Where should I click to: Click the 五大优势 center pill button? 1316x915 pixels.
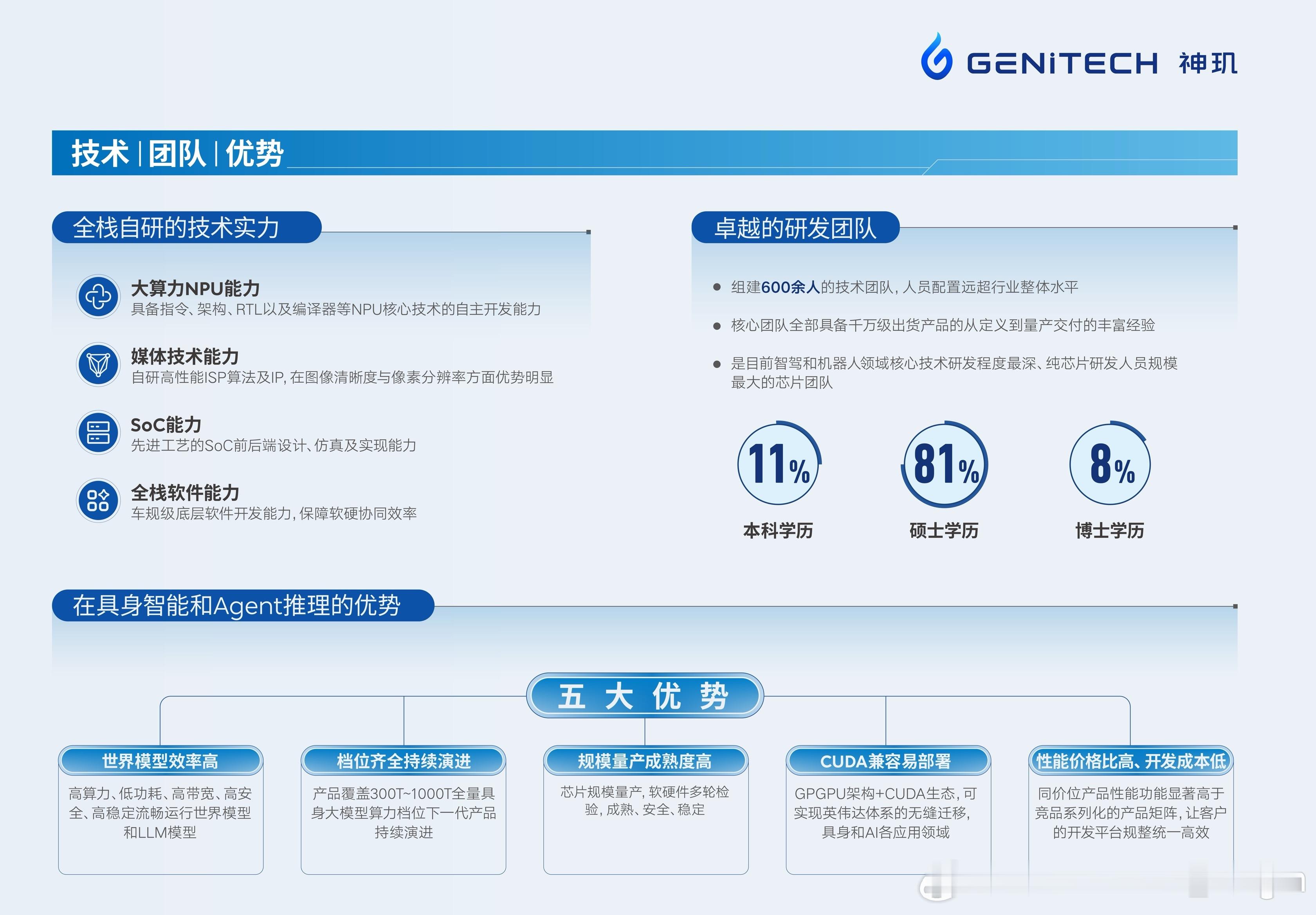[x=645, y=695]
